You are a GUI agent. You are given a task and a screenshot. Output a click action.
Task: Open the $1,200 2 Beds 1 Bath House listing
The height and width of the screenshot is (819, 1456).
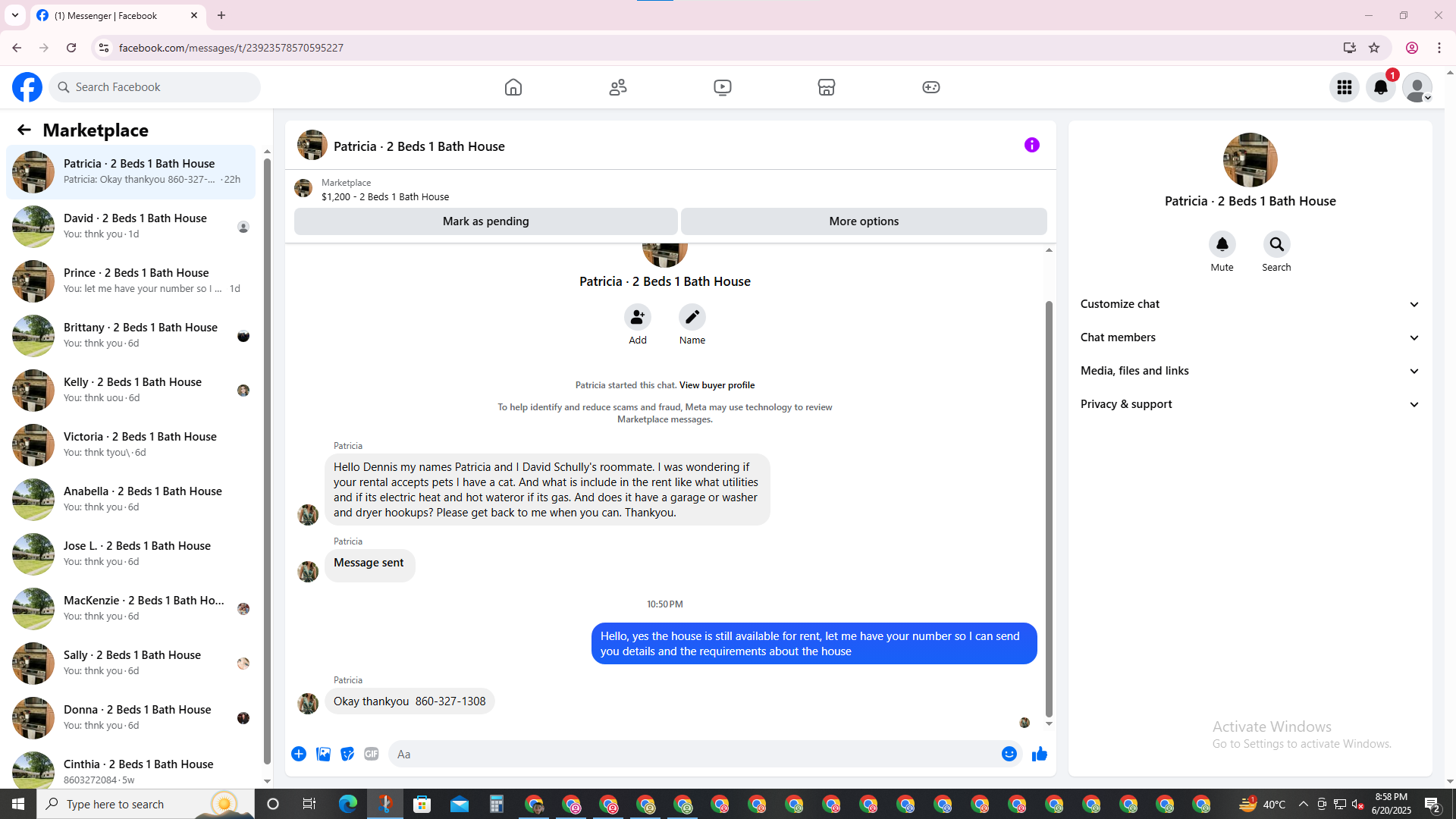(385, 197)
